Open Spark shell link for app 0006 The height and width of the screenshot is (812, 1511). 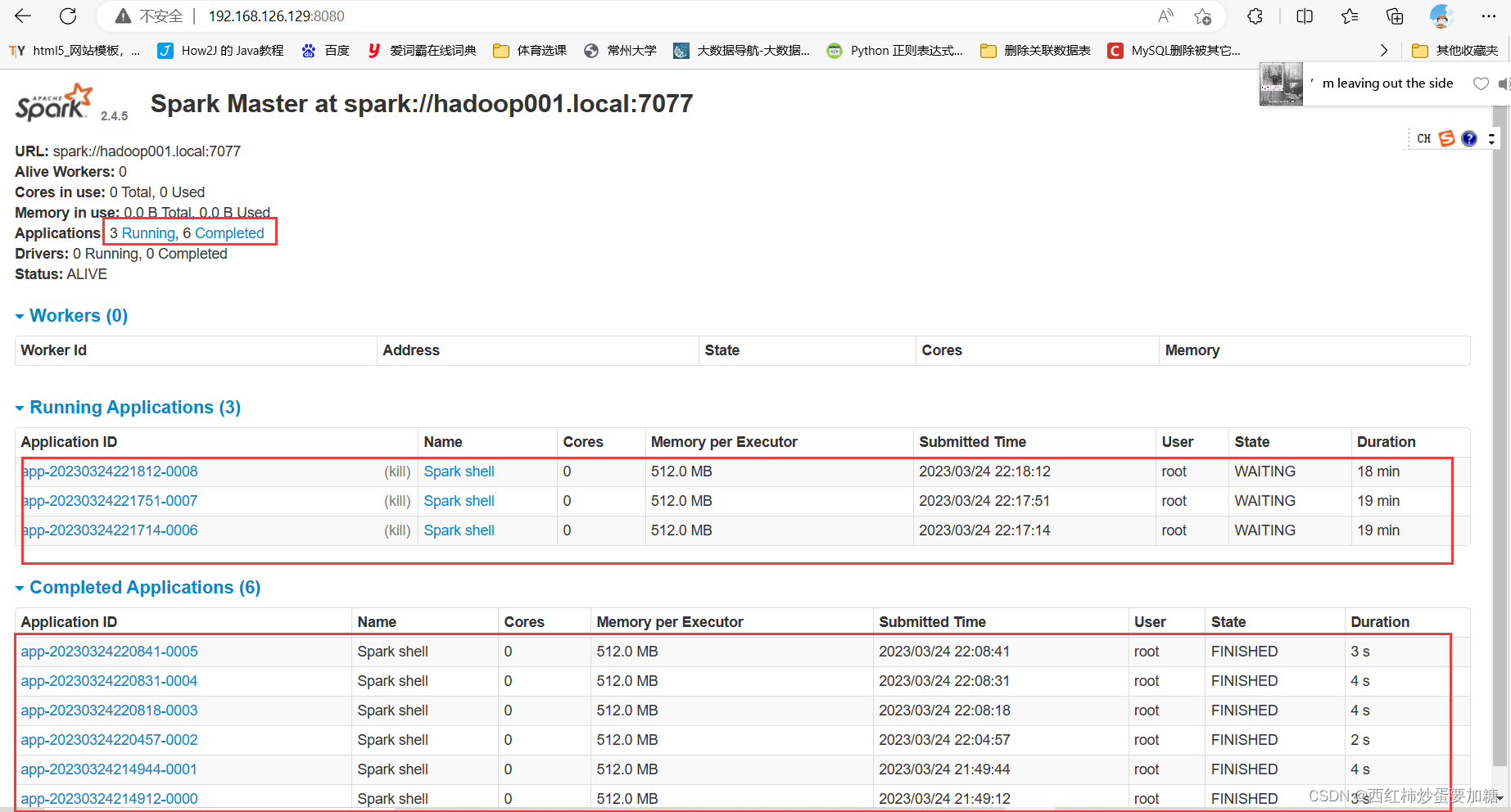(x=459, y=530)
